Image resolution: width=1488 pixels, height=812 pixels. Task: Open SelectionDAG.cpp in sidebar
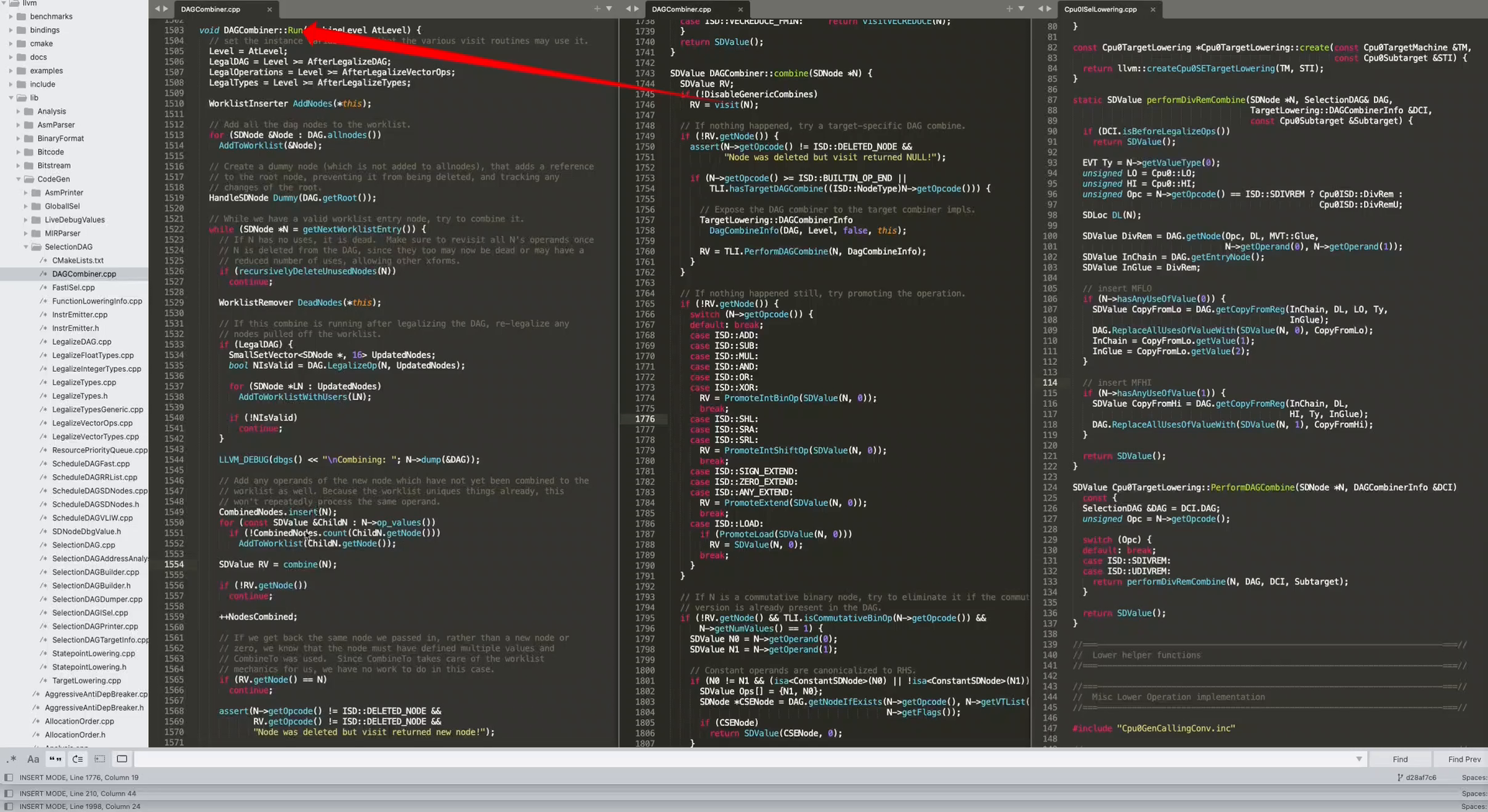click(83, 545)
